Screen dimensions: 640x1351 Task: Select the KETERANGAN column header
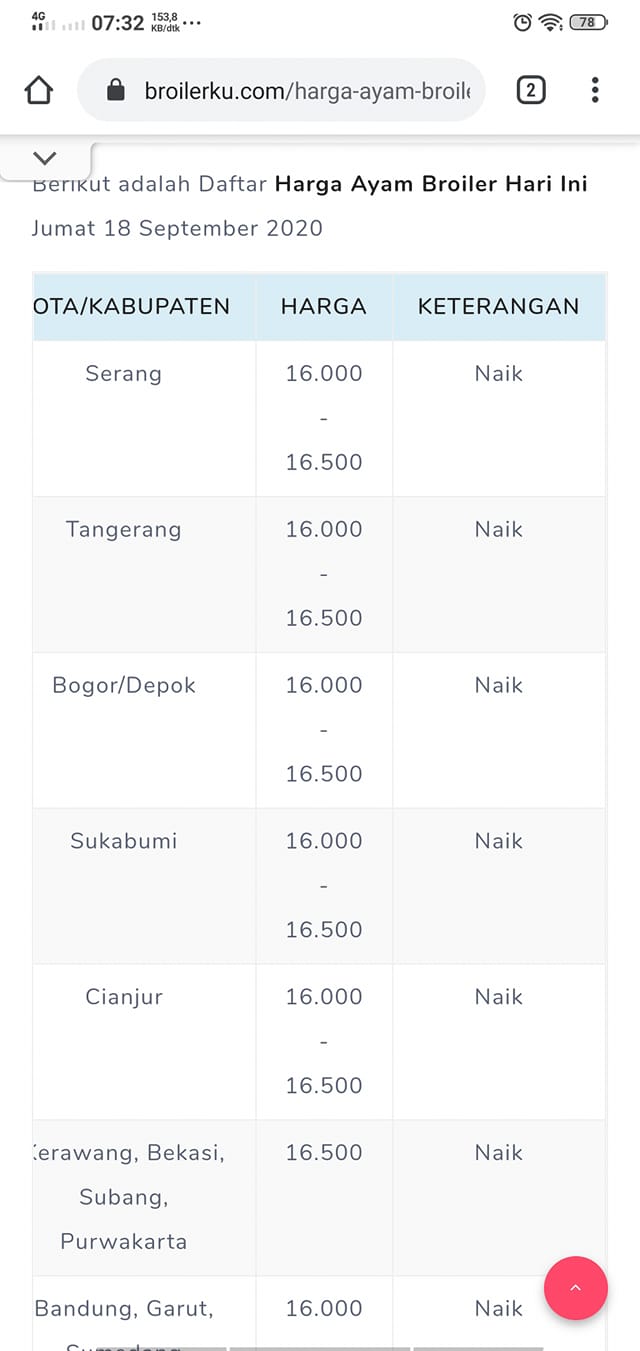pos(498,307)
